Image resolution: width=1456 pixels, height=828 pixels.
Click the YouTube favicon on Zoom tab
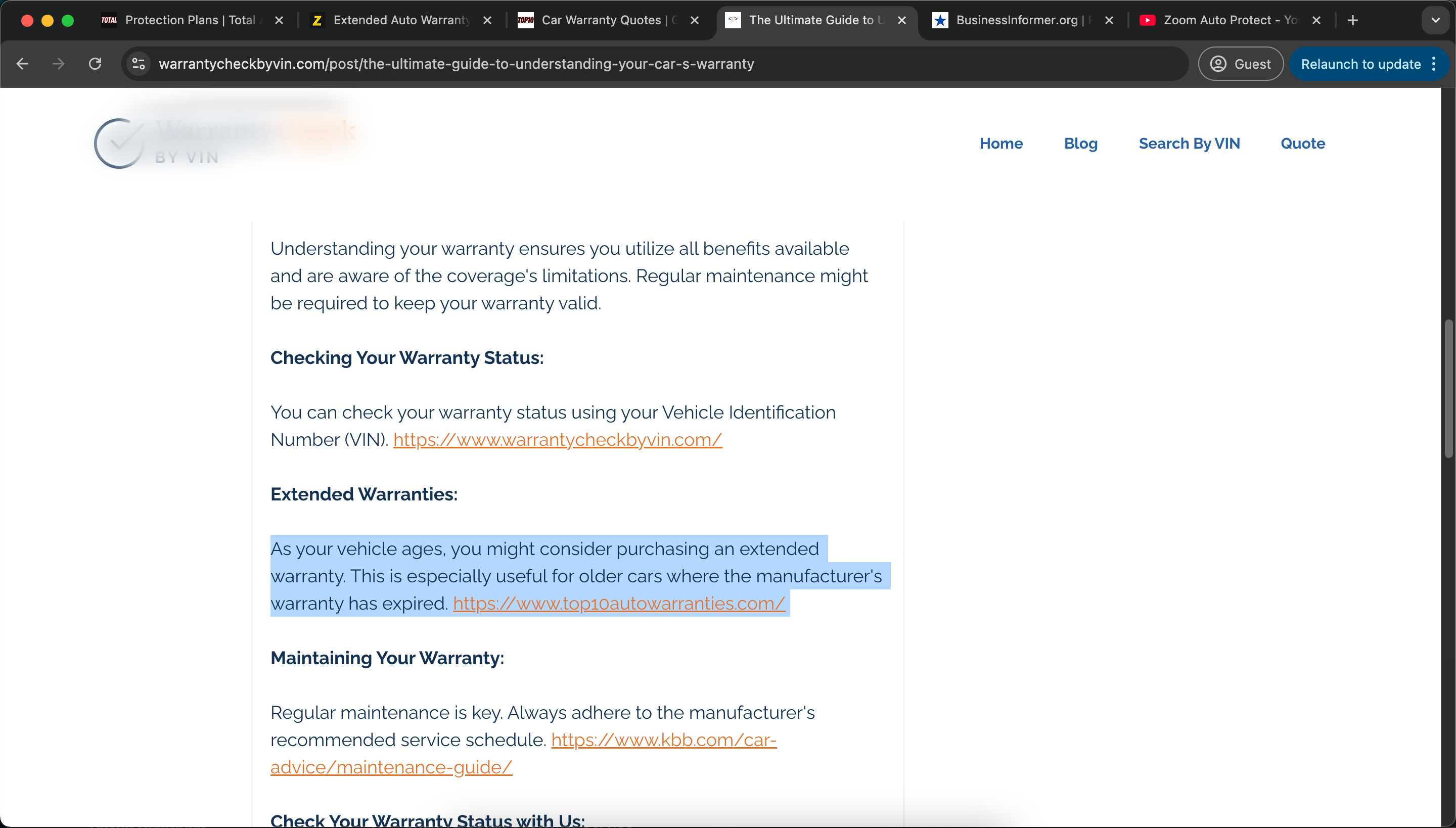1148,20
